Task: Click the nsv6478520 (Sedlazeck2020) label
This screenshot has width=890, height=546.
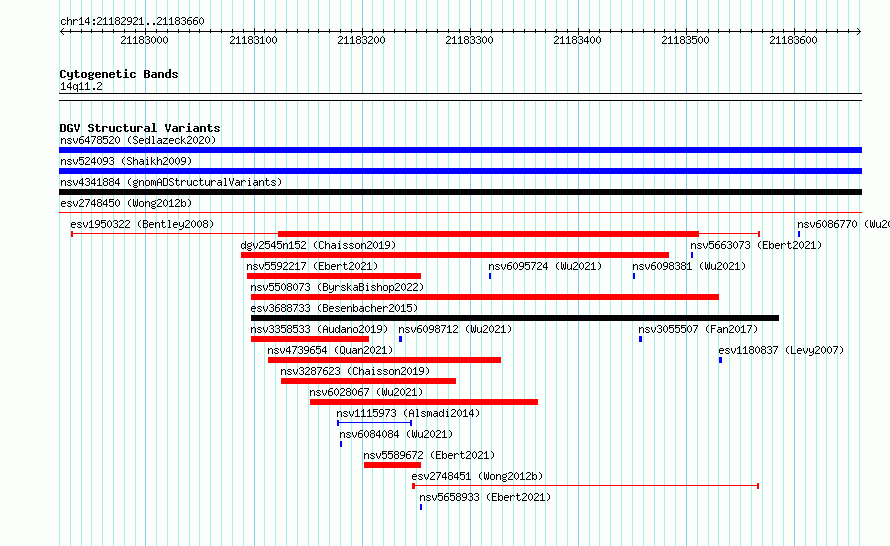Action: [x=138, y=140]
